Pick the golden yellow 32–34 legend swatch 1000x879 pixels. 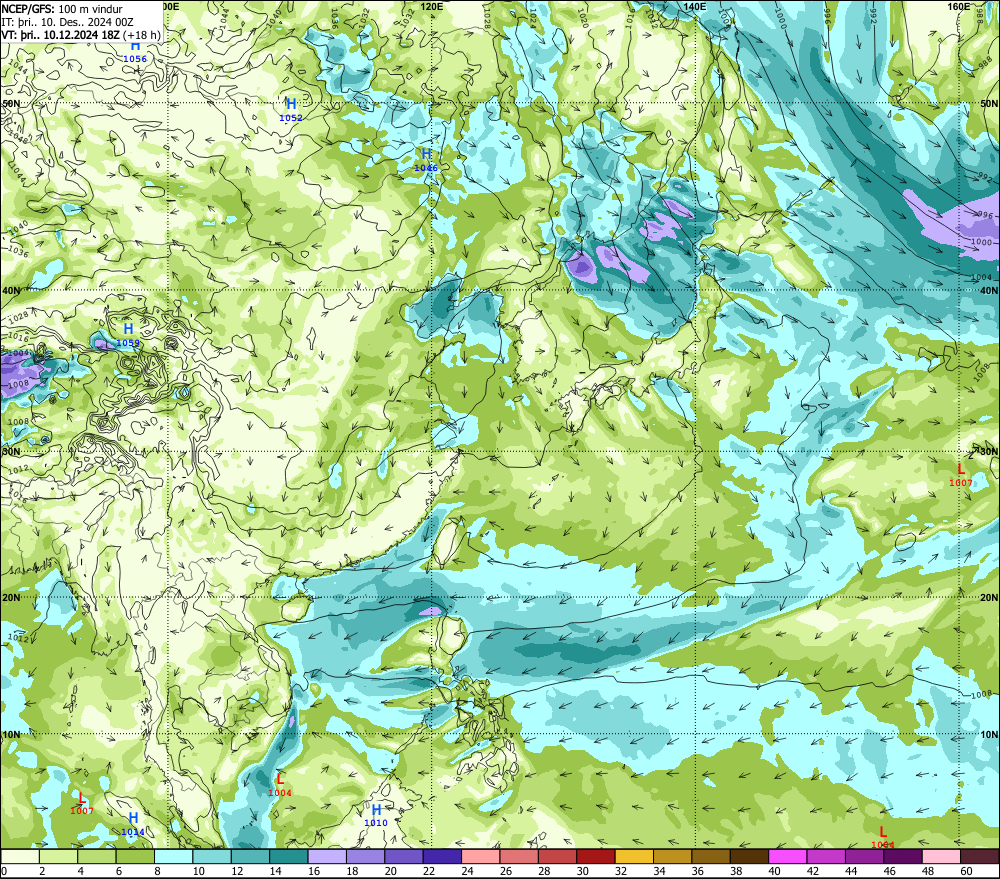click(x=634, y=856)
